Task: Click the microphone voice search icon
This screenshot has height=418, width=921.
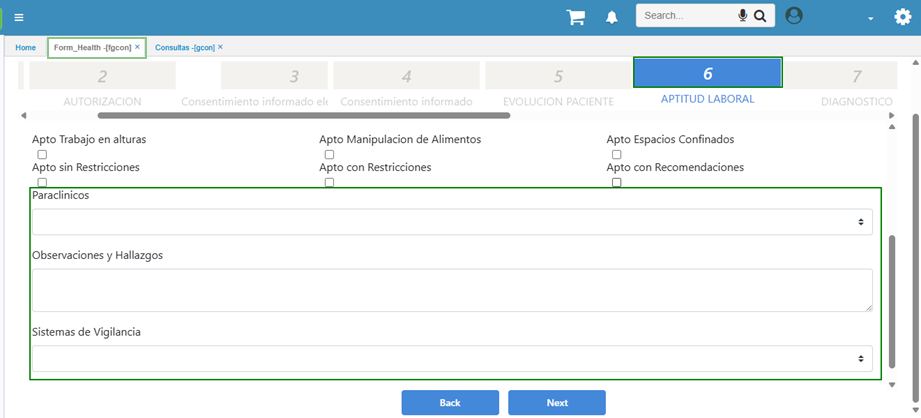Action: click(x=742, y=16)
